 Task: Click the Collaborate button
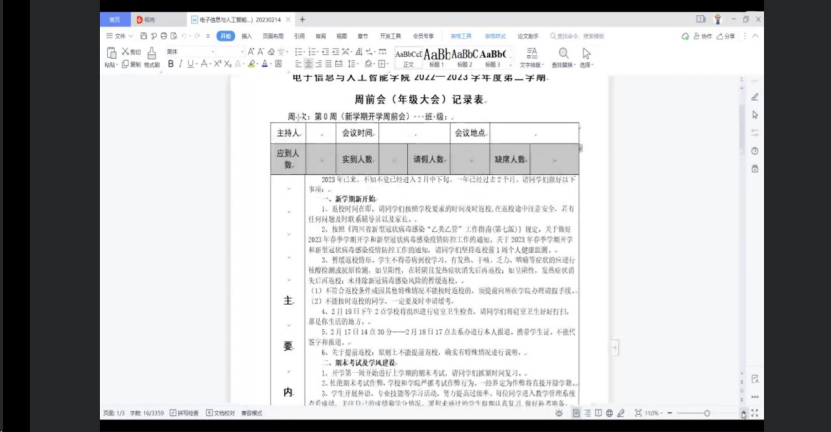[703, 36]
